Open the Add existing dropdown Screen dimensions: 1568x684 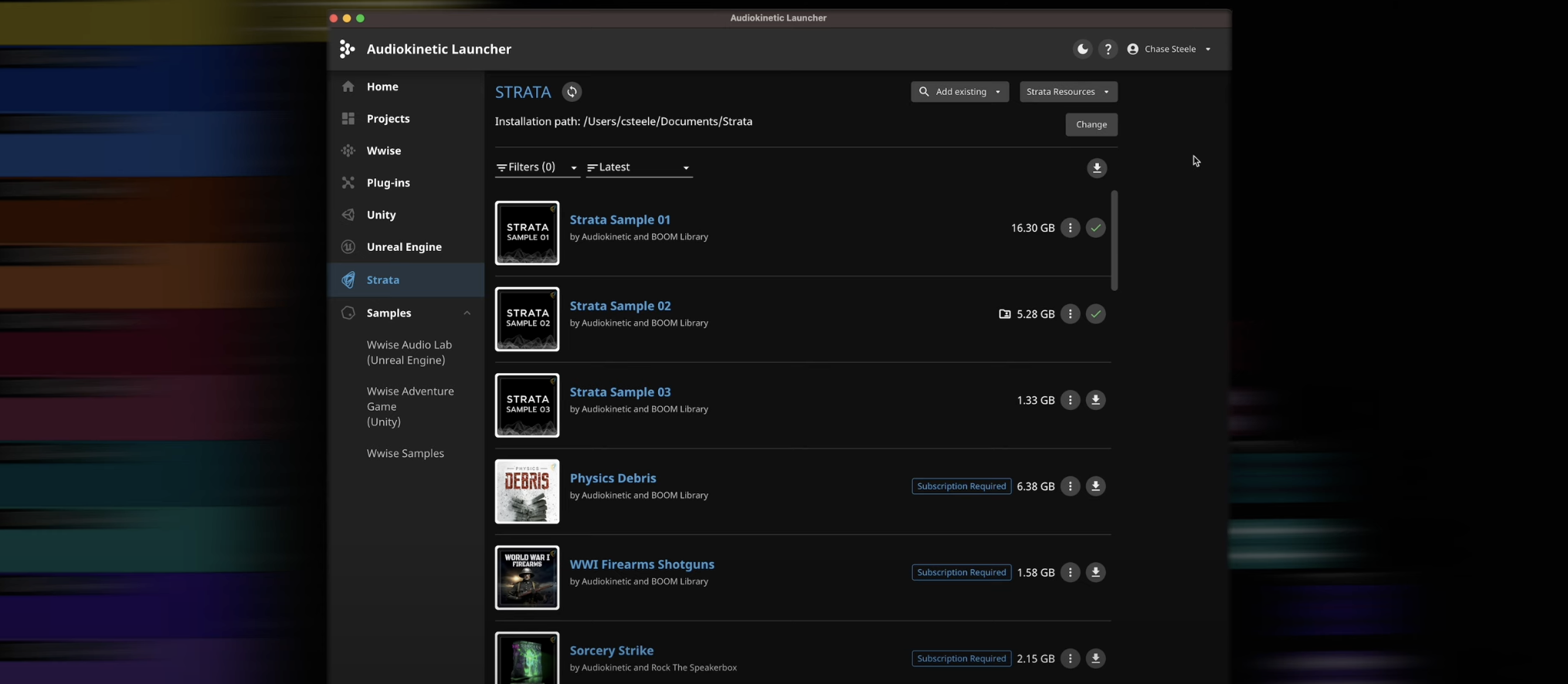(959, 91)
